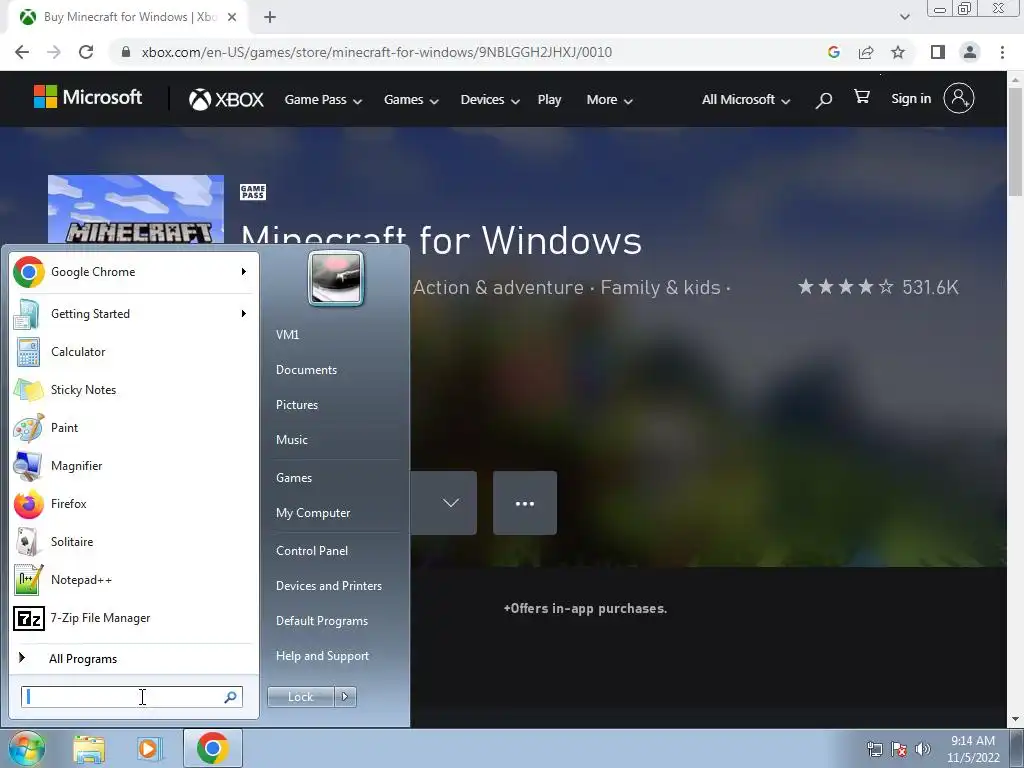Click the Windows Start orb
The width and height of the screenshot is (1024, 768).
click(26, 748)
